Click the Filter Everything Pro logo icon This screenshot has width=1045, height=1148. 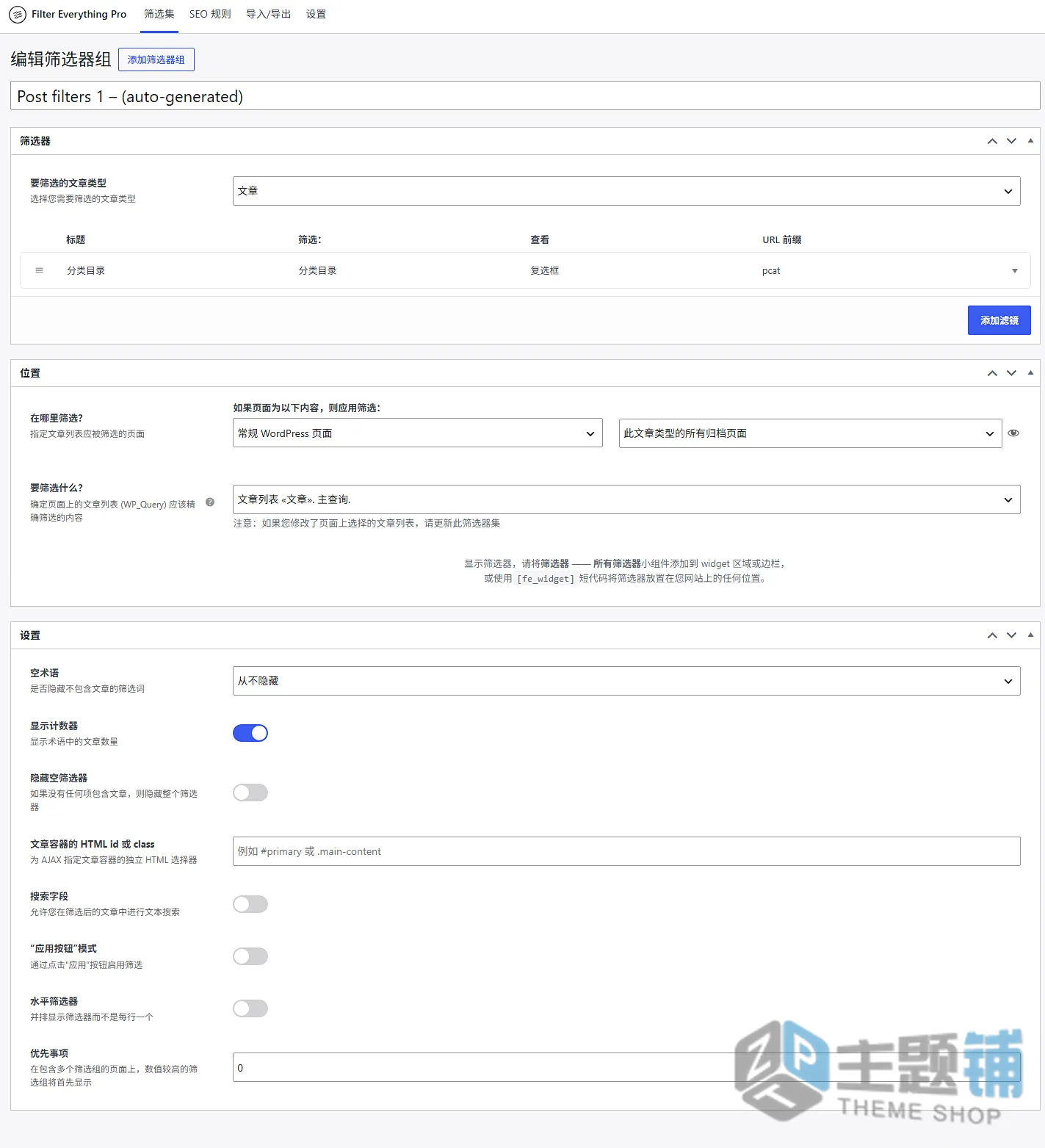17,15
